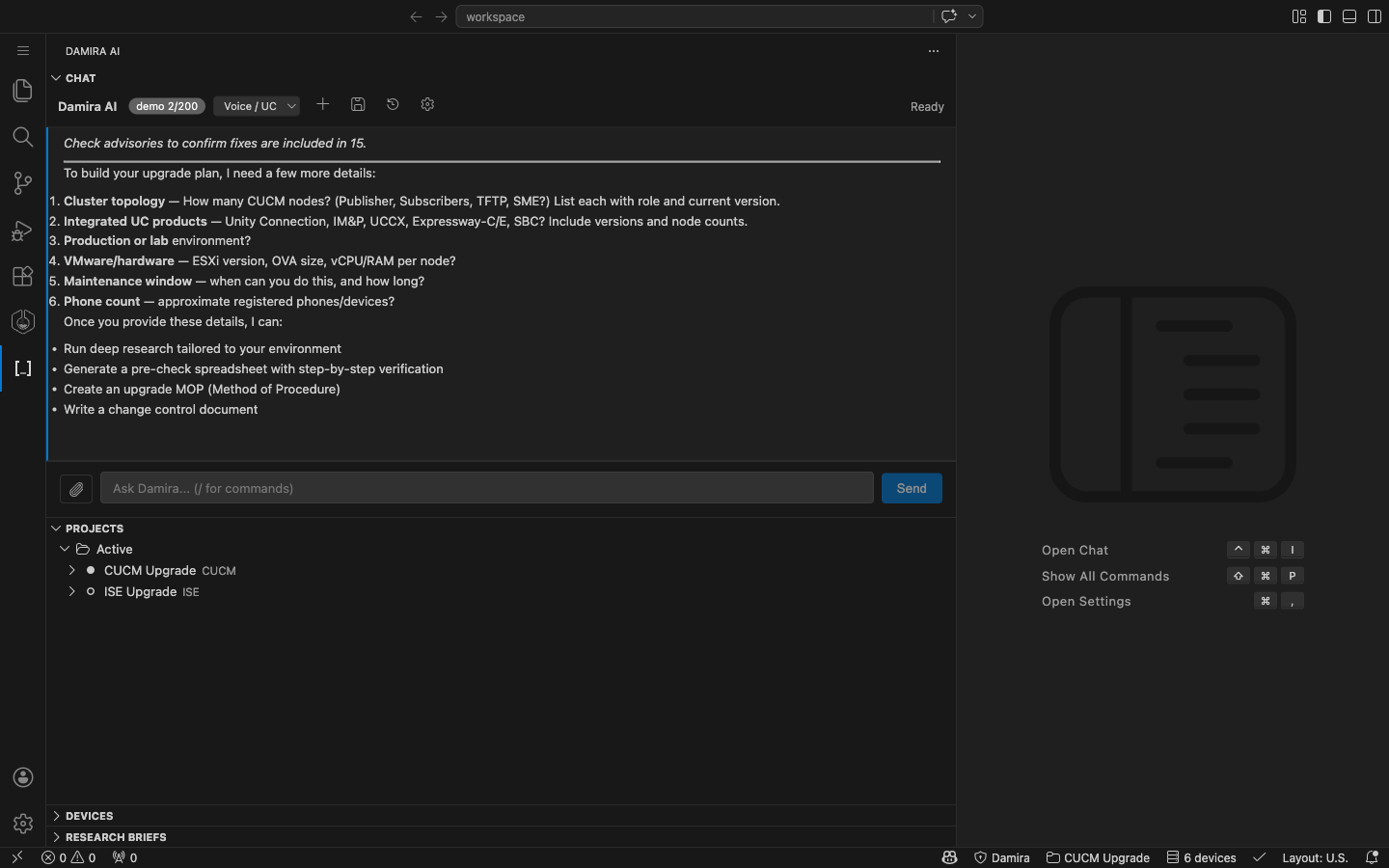Toggle the Secondary Side Bar visibility
Screen dimensions: 1389x868
(1375, 16)
